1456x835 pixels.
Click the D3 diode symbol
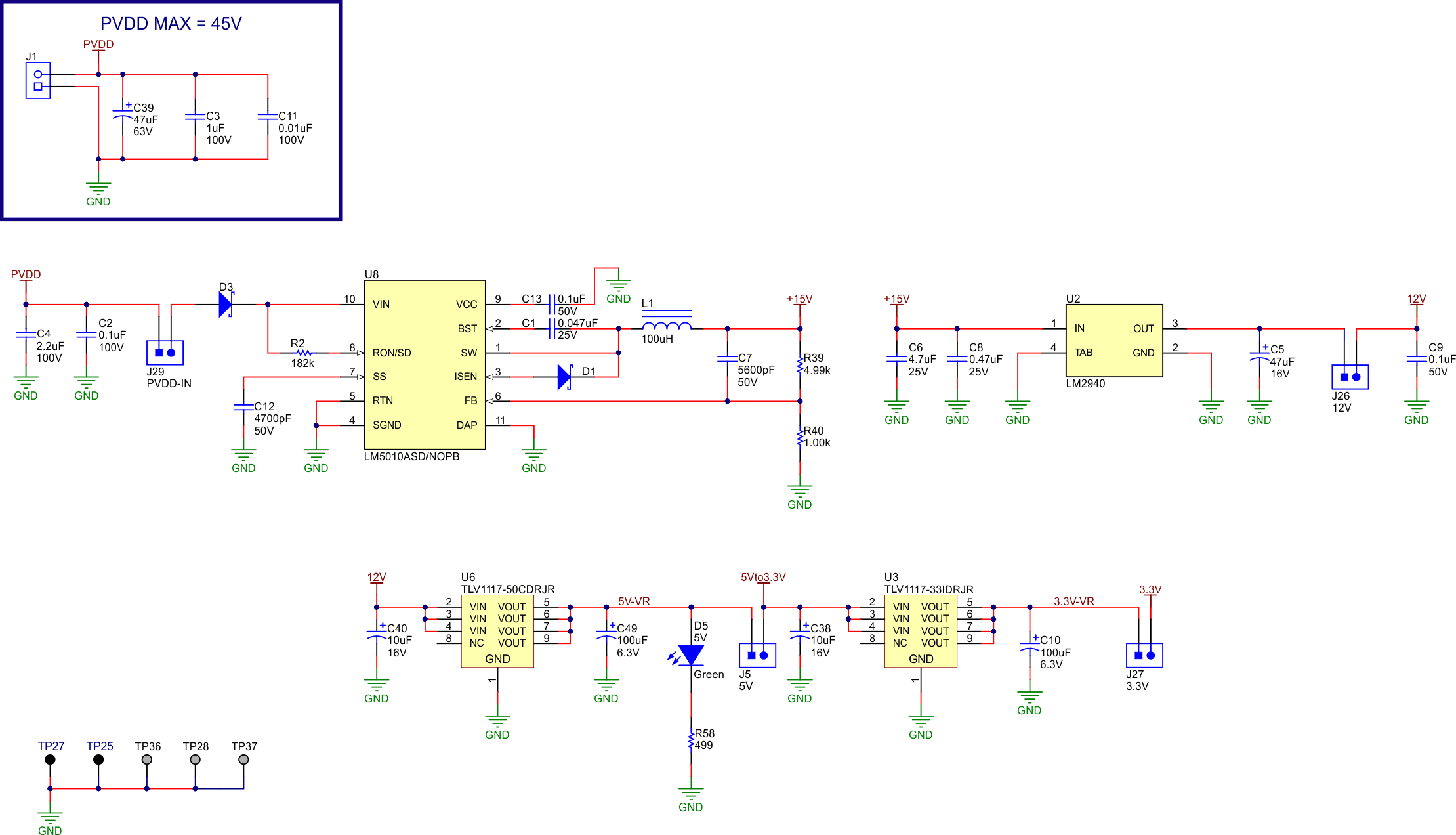click(x=226, y=305)
